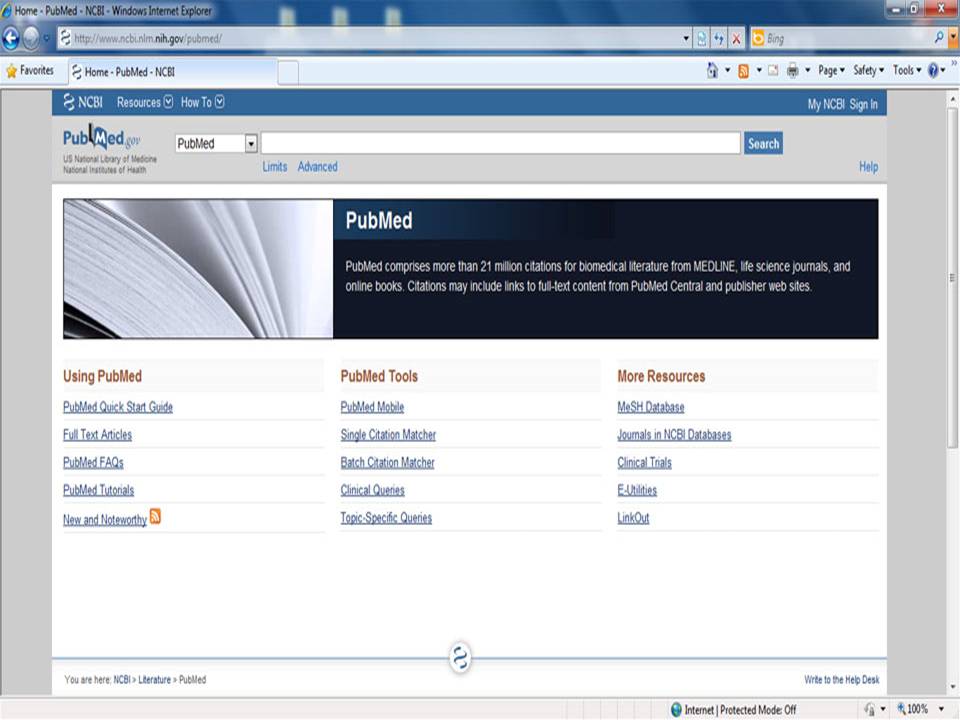
Task: Click My NCBI link
Action: pos(826,105)
